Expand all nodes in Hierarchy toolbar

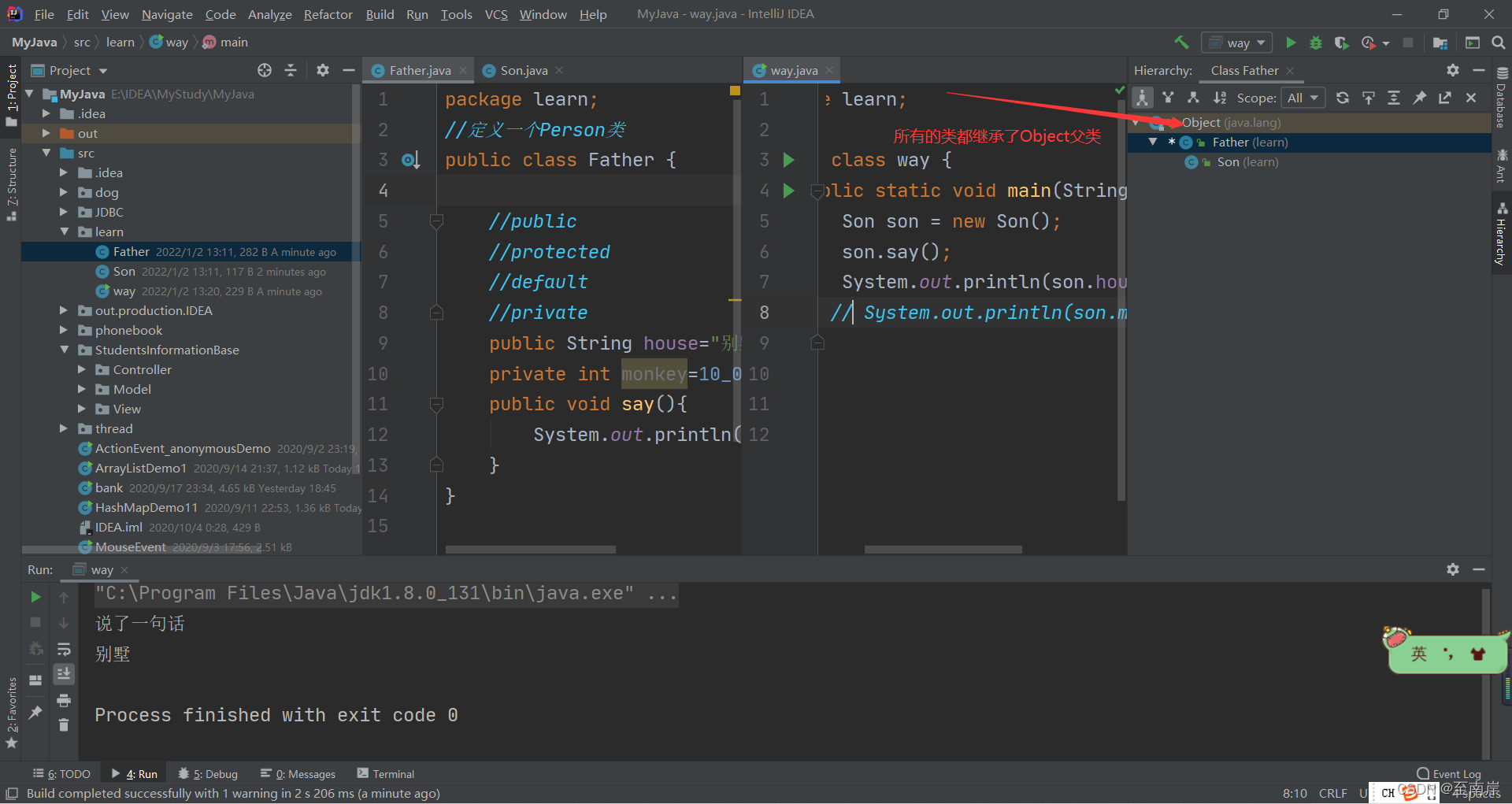pos(1394,98)
